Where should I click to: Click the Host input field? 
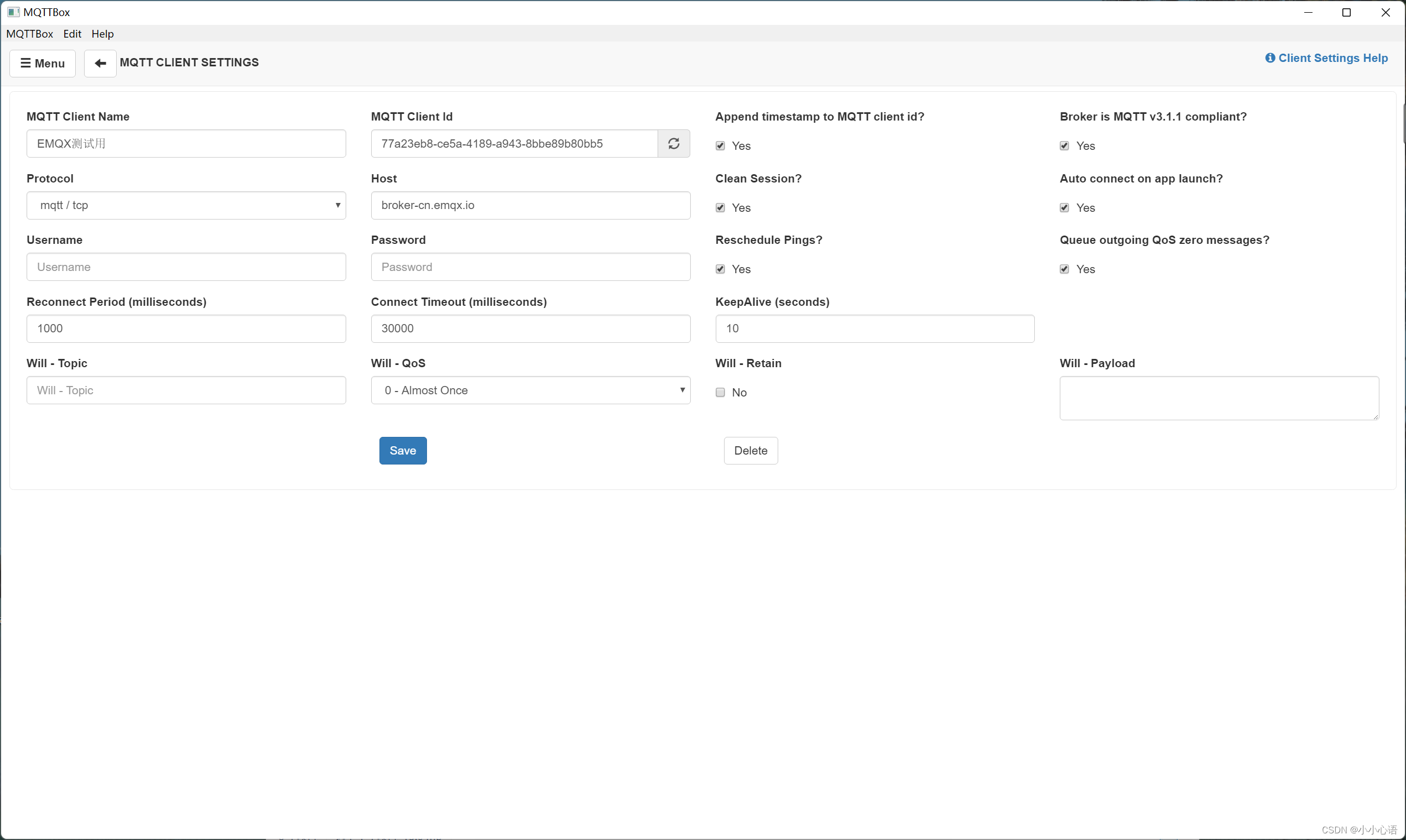(x=530, y=205)
